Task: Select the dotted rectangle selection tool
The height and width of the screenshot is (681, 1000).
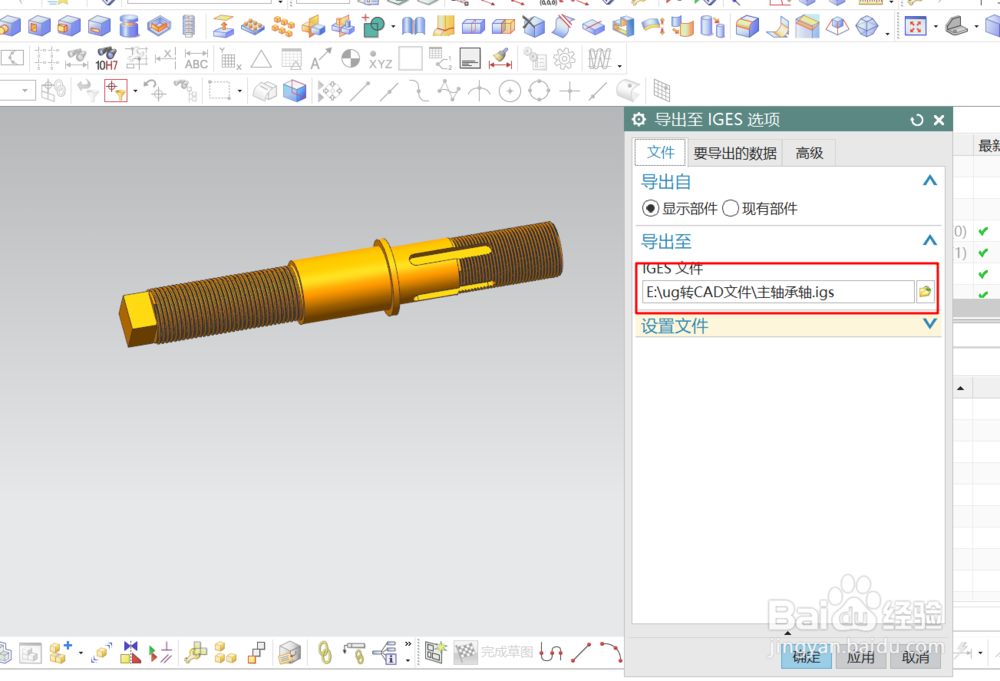Action: pyautogui.click(x=219, y=91)
